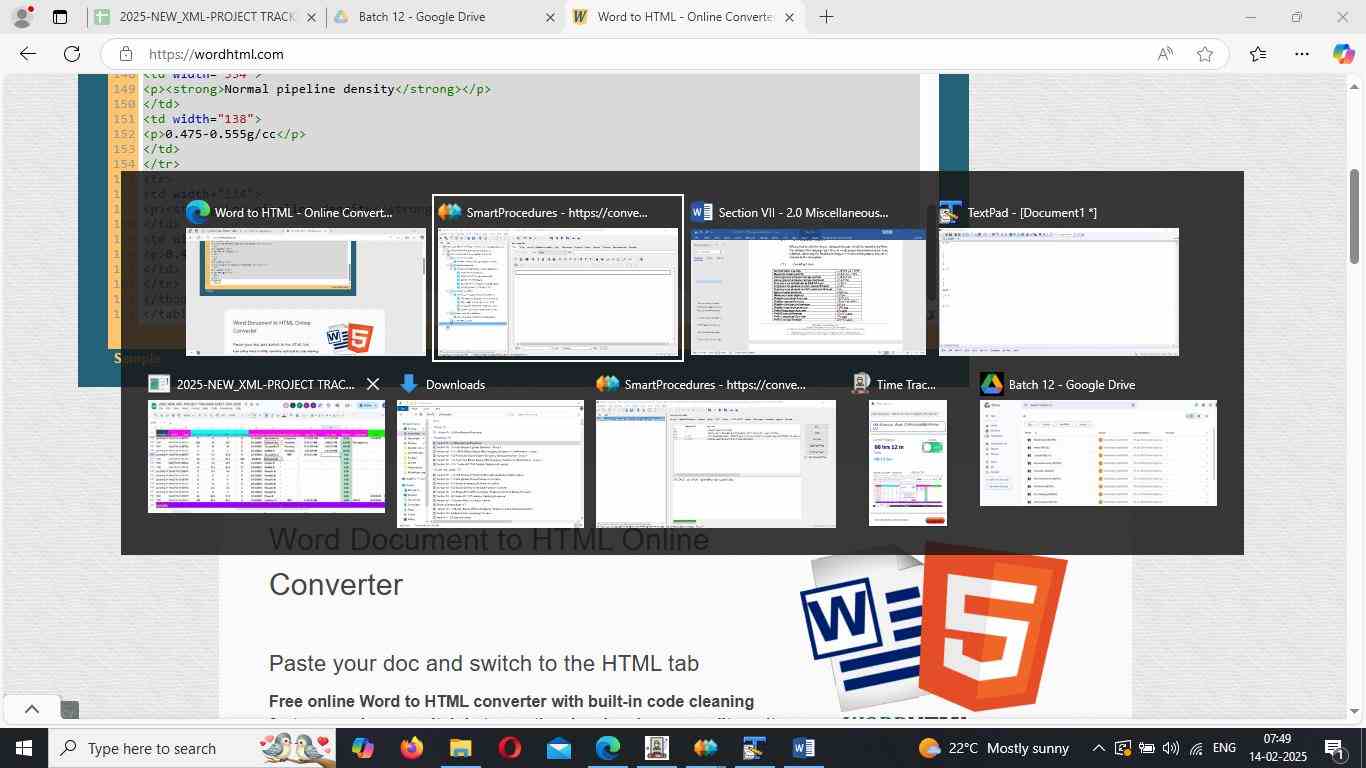Screen dimensions: 1366x768
Task: Show hidden system tray icons
Action: pos(1098,748)
